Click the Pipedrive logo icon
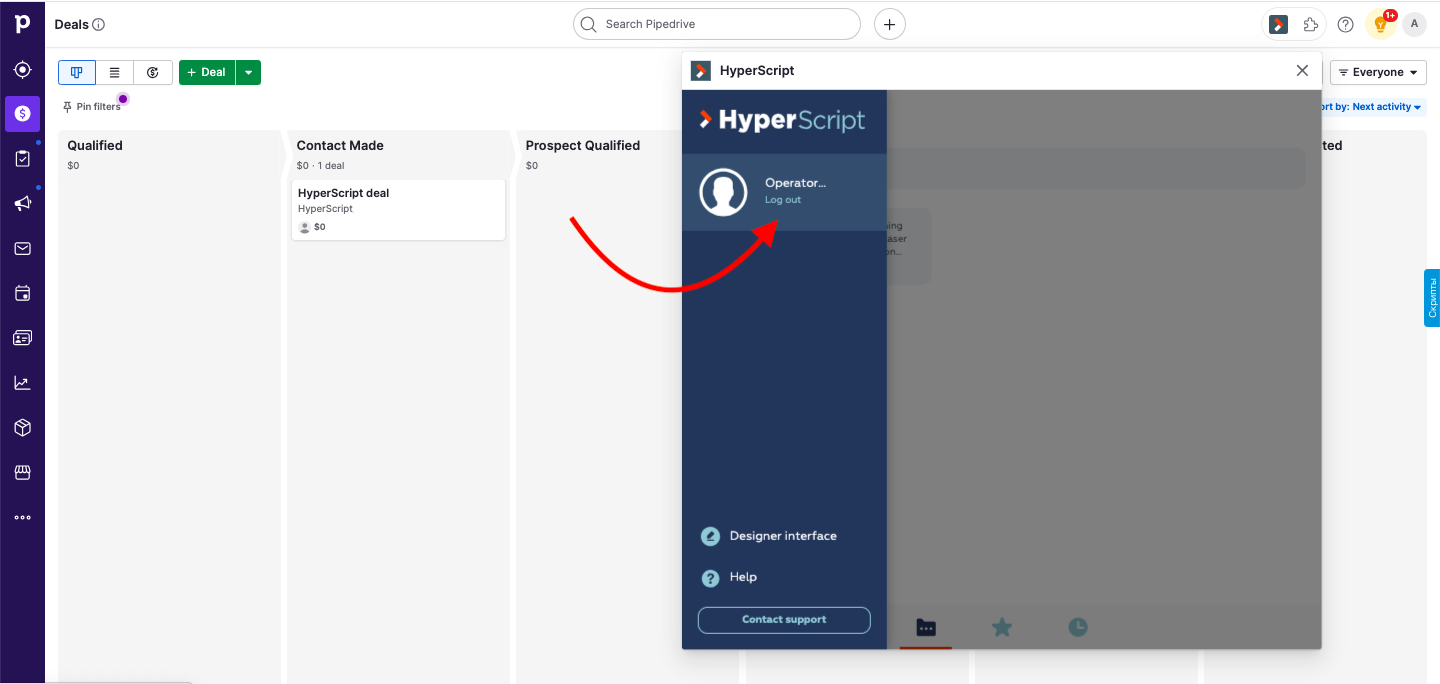 [x=22, y=22]
